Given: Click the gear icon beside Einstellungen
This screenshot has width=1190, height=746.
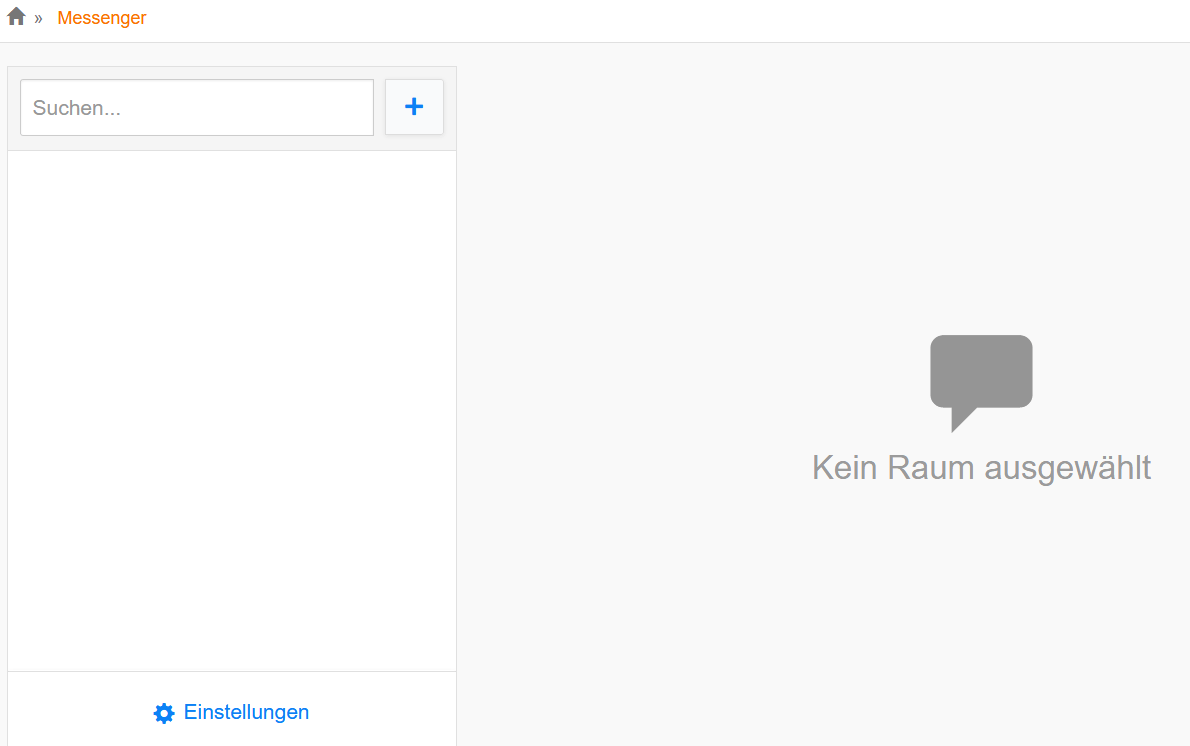Looking at the screenshot, I should tap(164, 713).
